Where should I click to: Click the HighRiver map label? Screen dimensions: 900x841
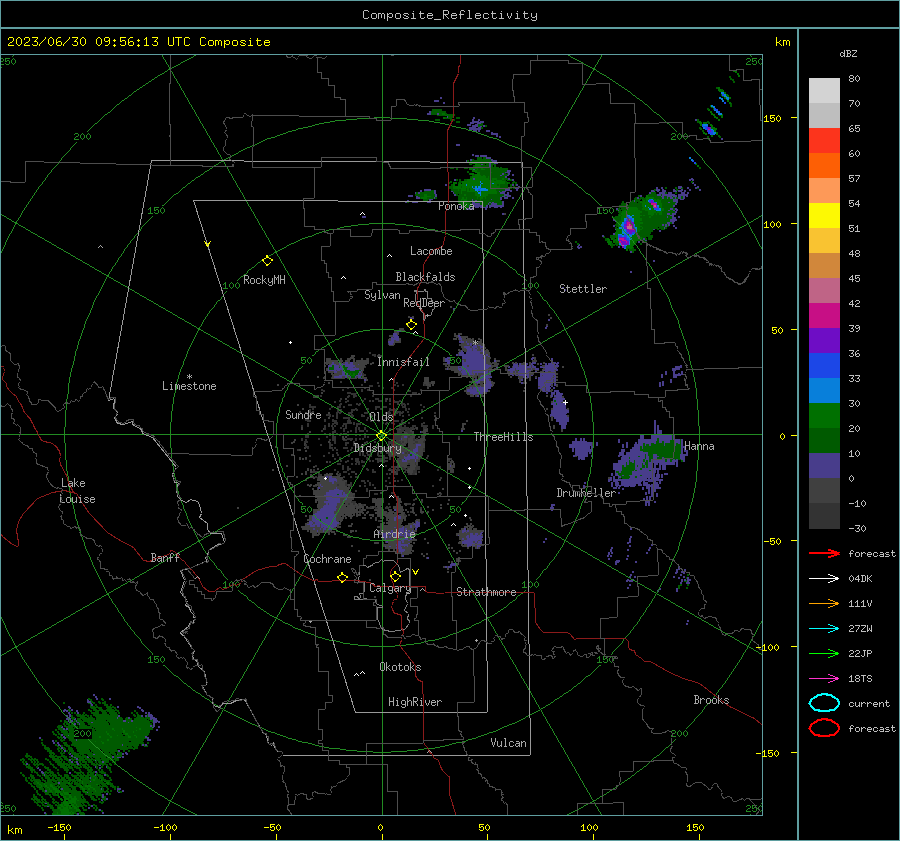click(415, 702)
